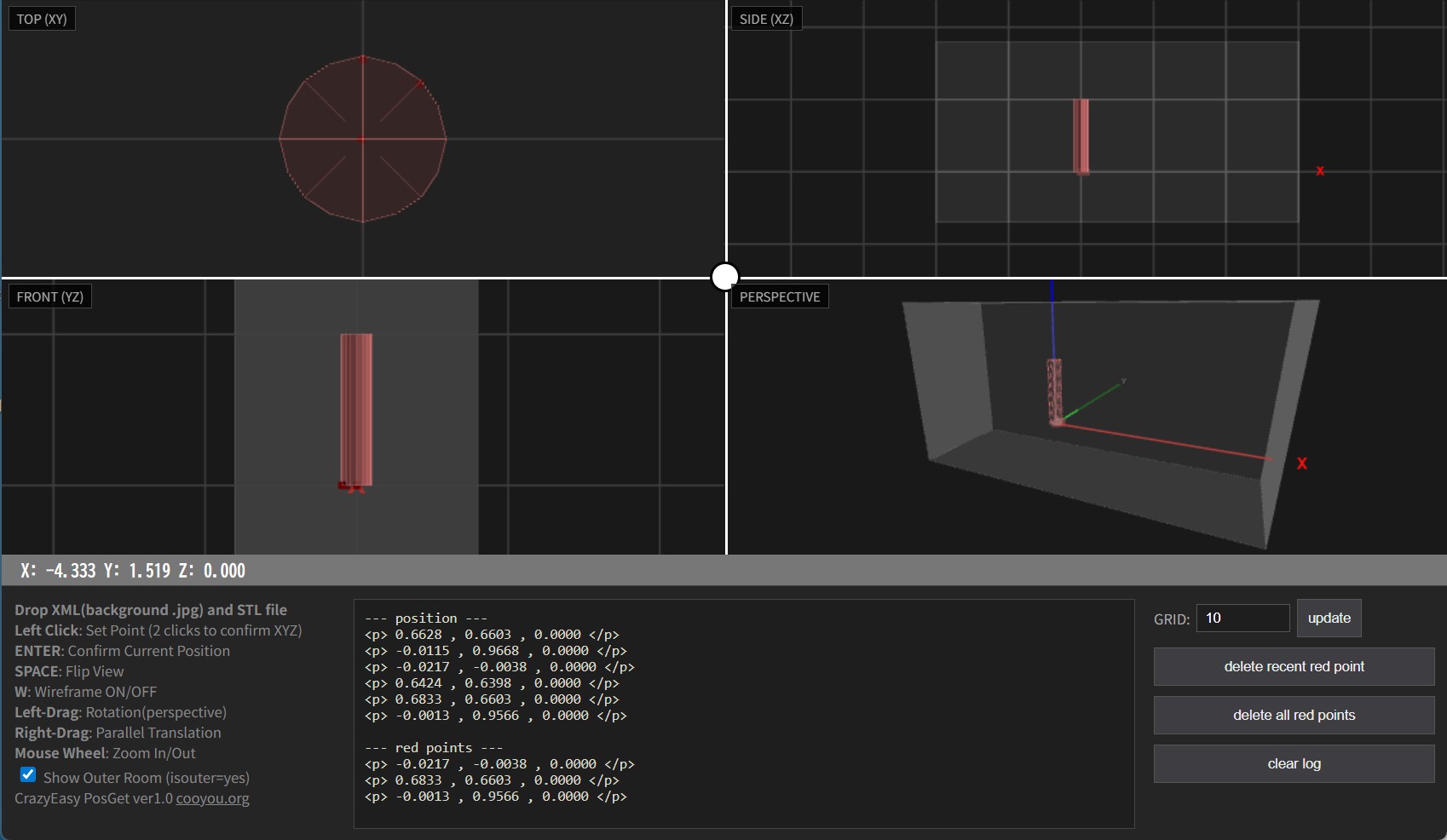Click the center point of the TOP view circle
The height and width of the screenshot is (840, 1447).
point(363,139)
